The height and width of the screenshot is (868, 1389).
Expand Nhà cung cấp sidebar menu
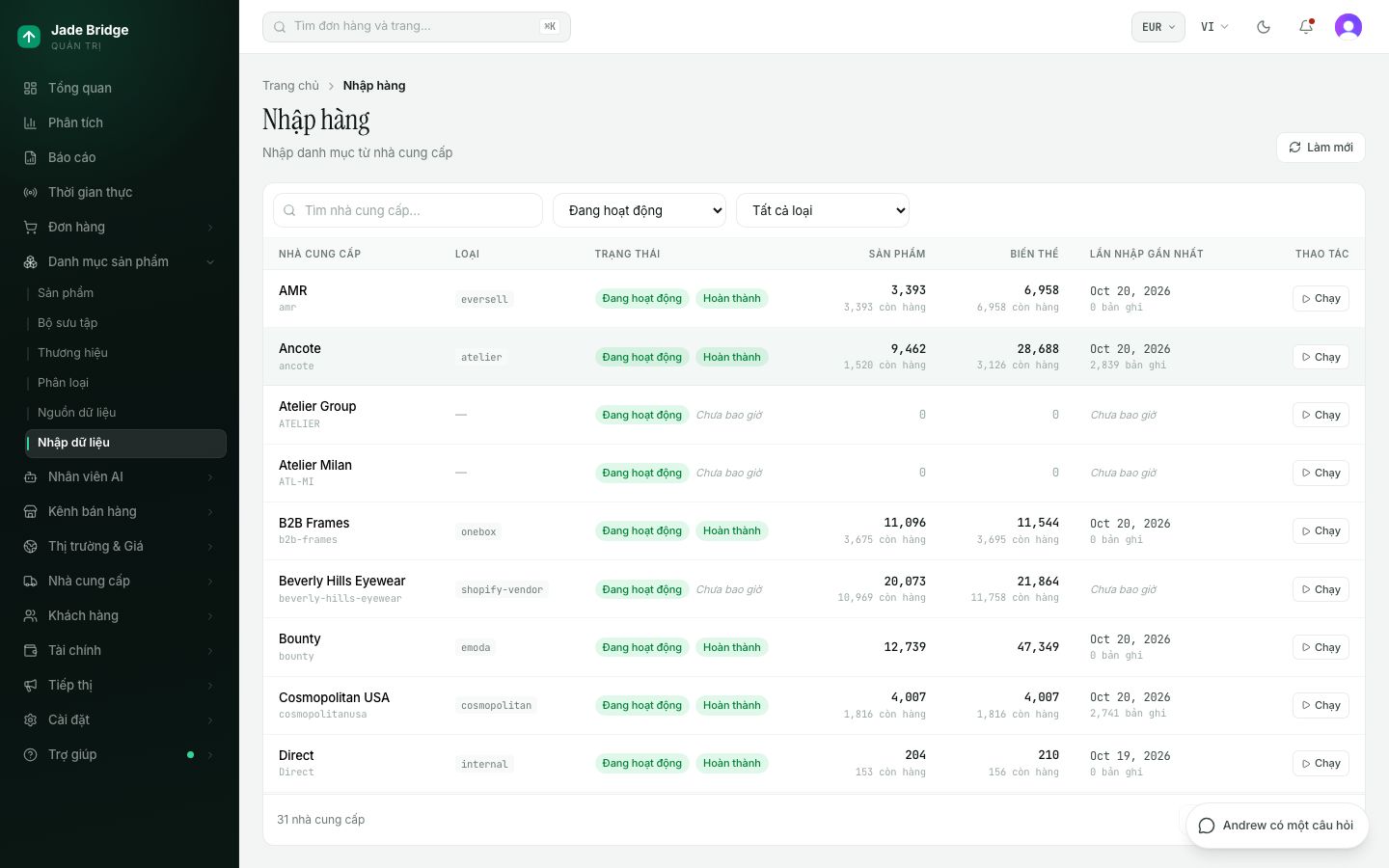pos(120,581)
